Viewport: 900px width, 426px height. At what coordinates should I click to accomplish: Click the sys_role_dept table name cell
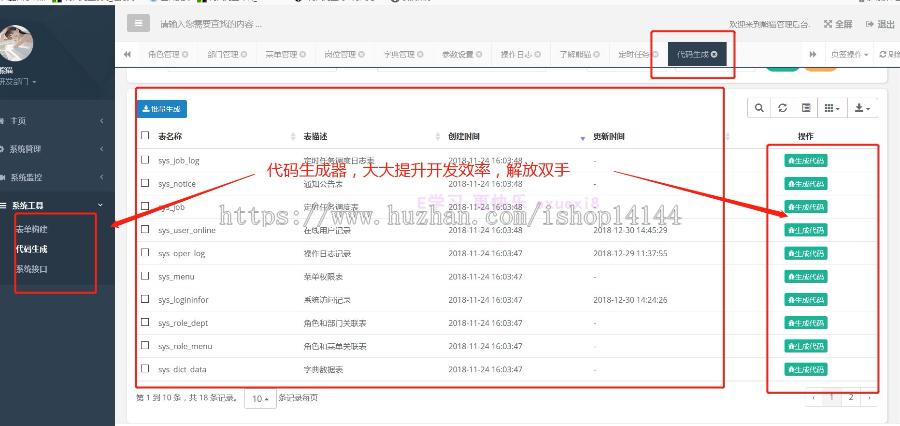(183, 323)
